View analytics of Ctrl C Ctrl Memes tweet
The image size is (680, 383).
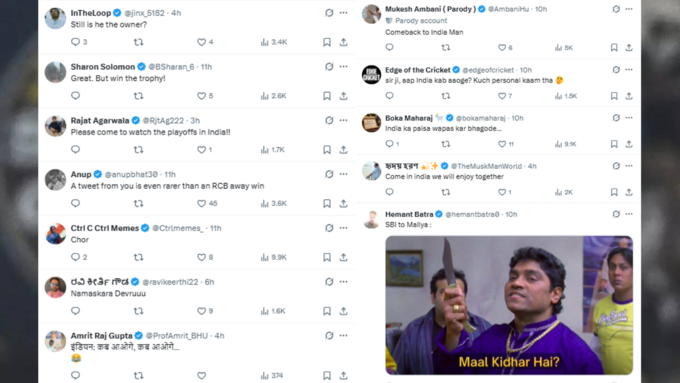coord(274,257)
